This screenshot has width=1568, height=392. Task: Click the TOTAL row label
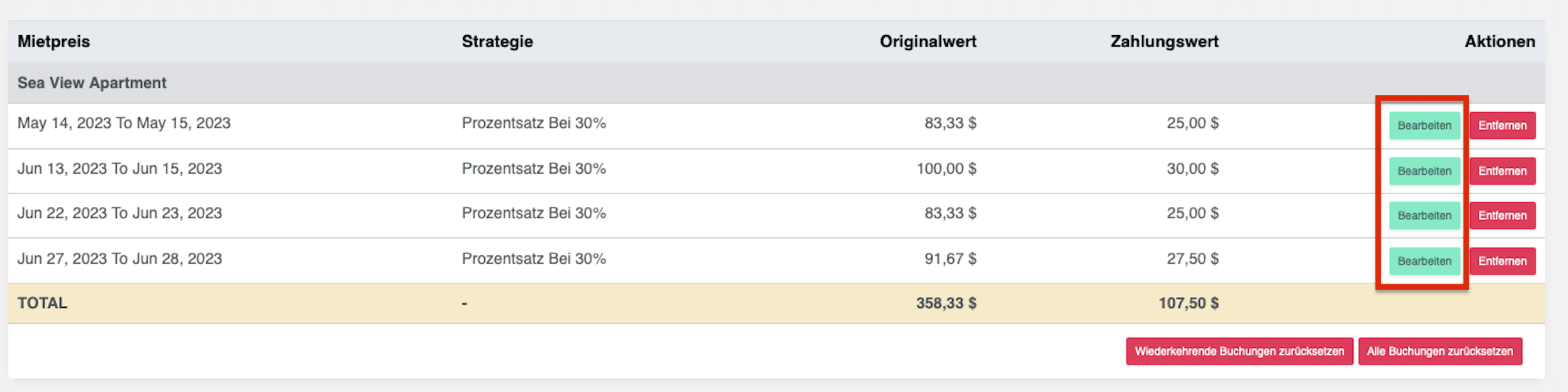(42, 303)
